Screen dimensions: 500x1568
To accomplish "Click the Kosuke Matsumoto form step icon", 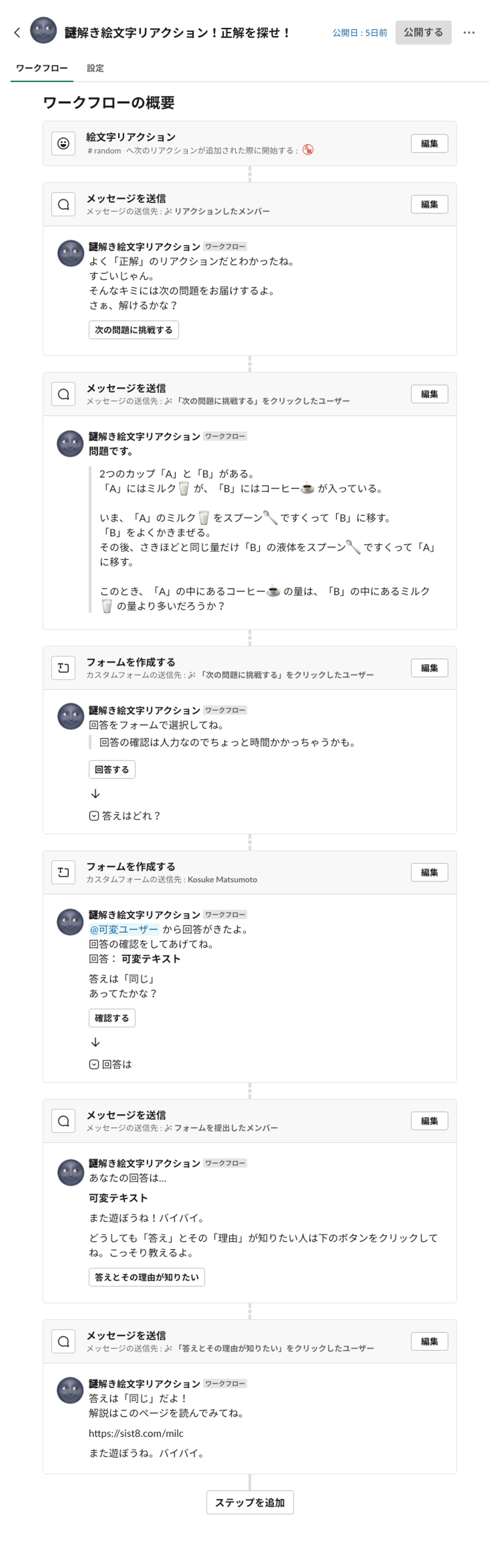I will coord(63,872).
